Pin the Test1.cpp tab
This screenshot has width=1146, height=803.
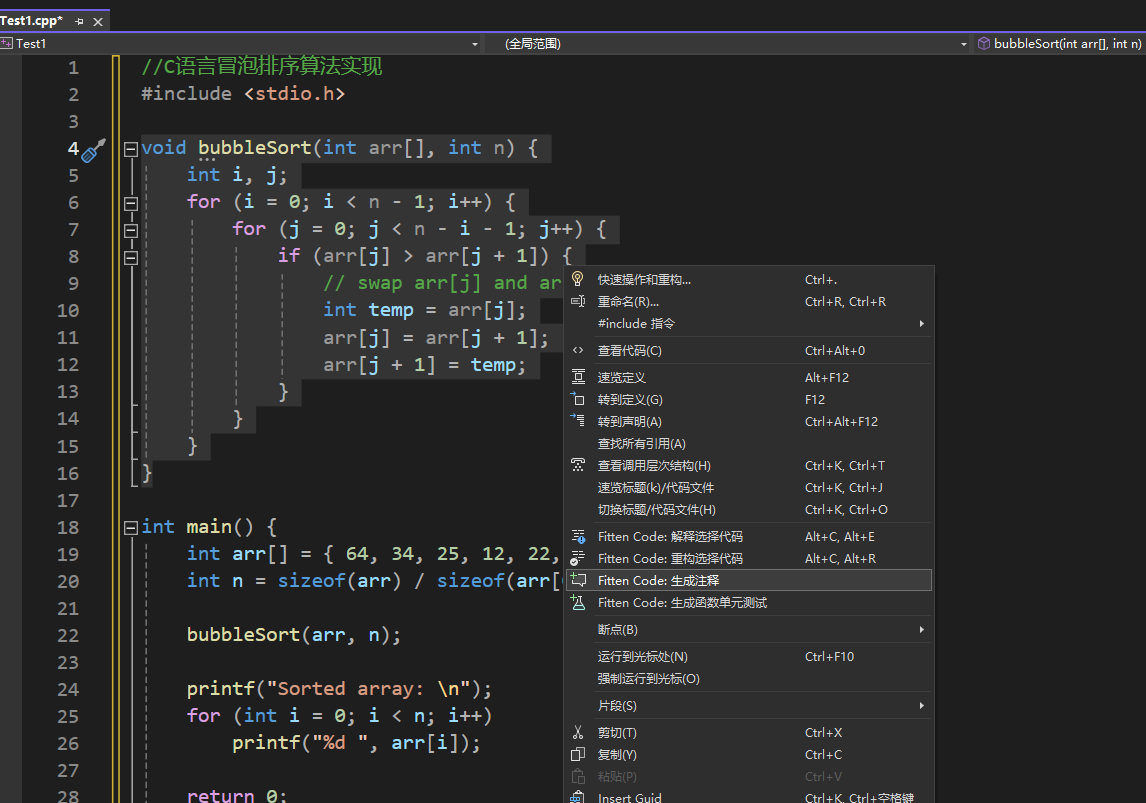click(x=80, y=21)
